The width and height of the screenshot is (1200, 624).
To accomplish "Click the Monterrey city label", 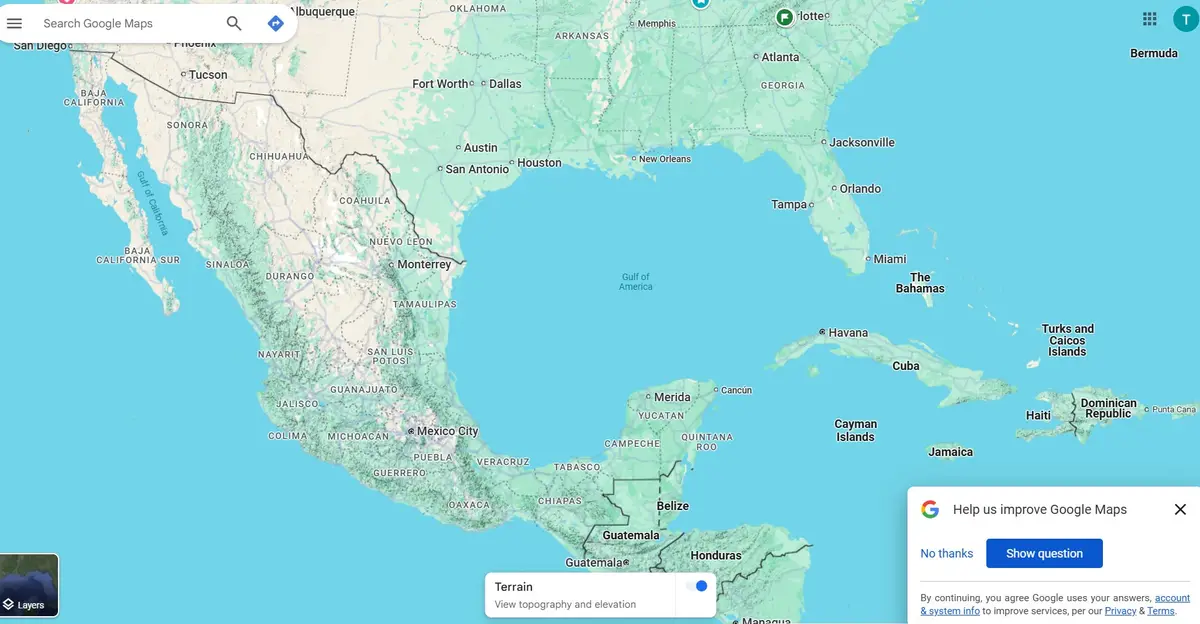I will pos(424,264).
